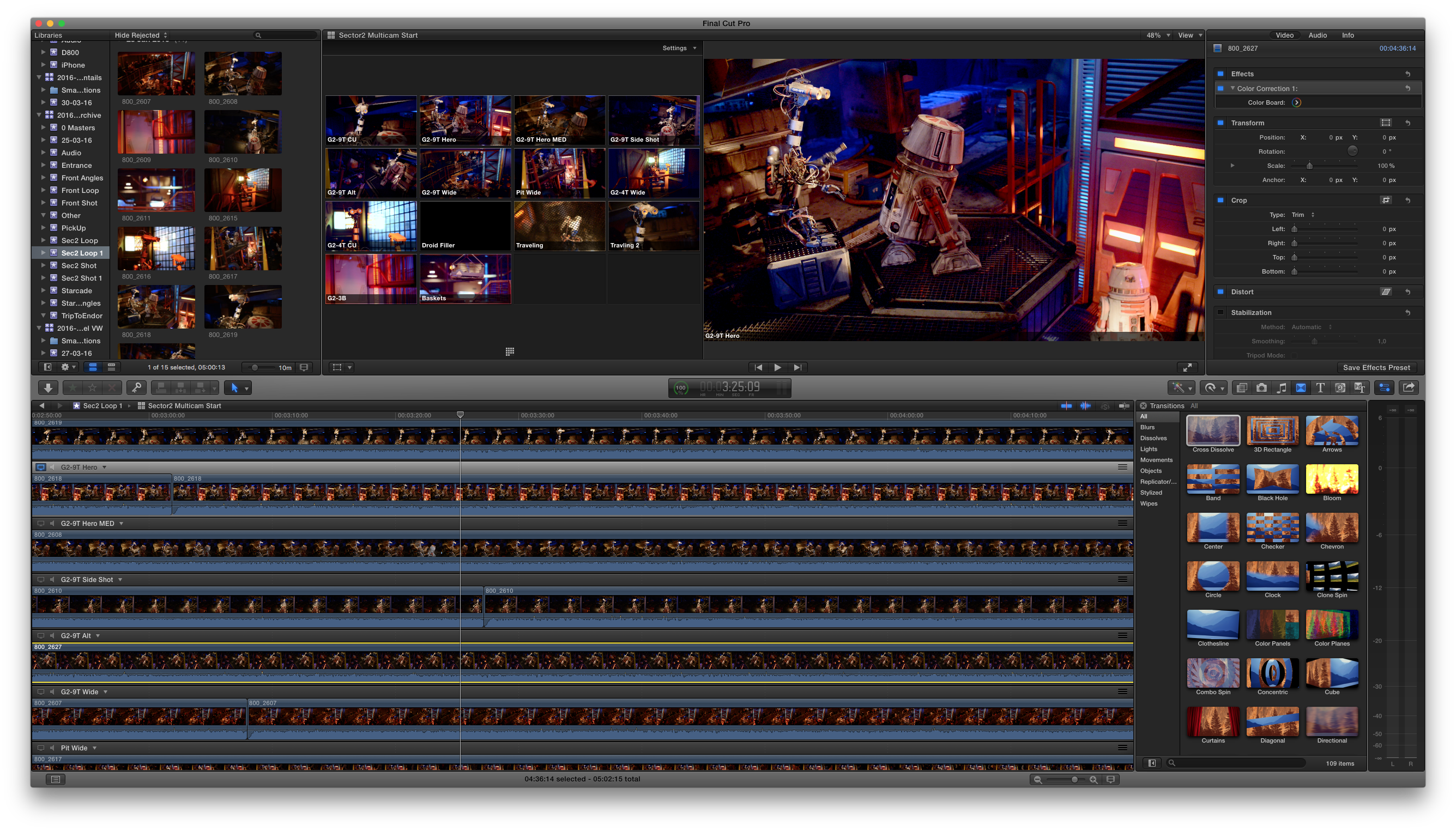Viewport: 1456px width, 831px height.
Task: Toggle viewer fullscreen arrows icon
Action: point(1187,368)
